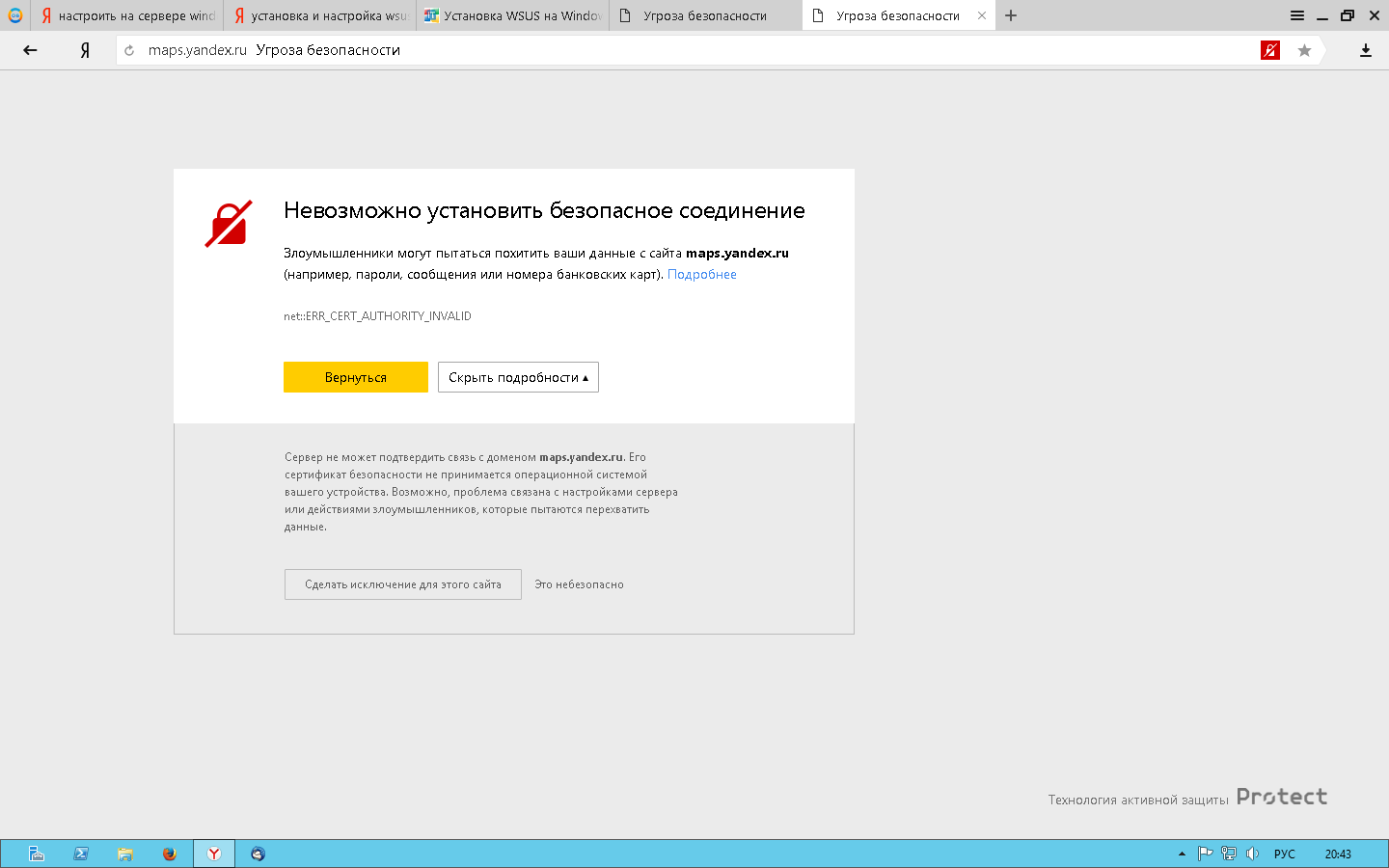Open the clock showing 20:43

1338,854
